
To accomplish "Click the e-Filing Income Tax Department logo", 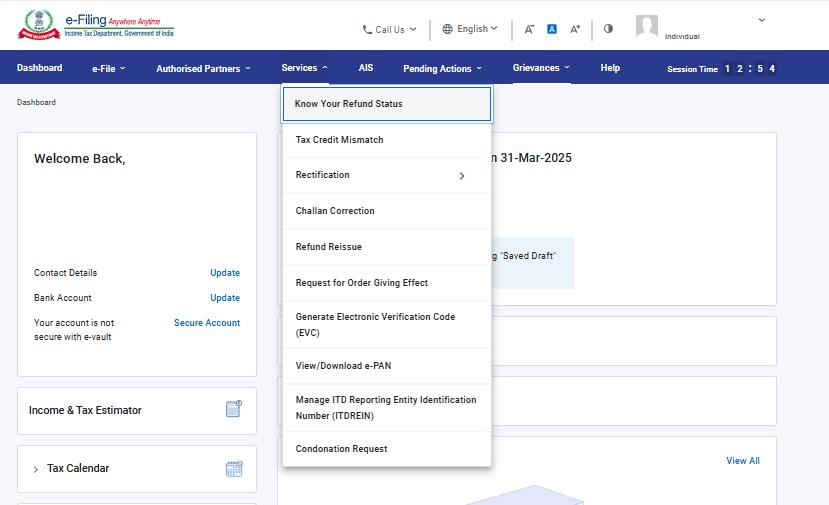I will (96, 25).
